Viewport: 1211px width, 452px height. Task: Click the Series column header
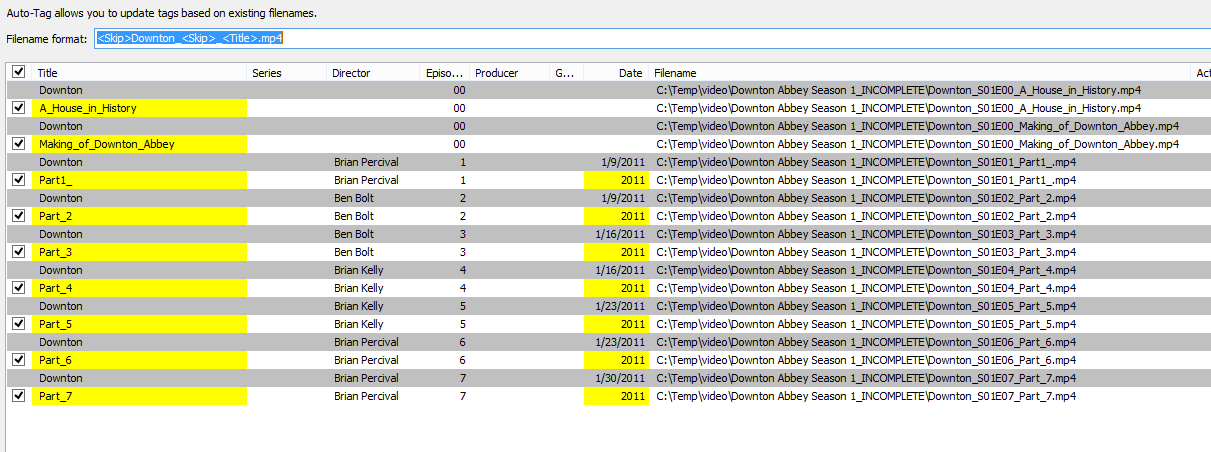pyautogui.click(x=286, y=73)
